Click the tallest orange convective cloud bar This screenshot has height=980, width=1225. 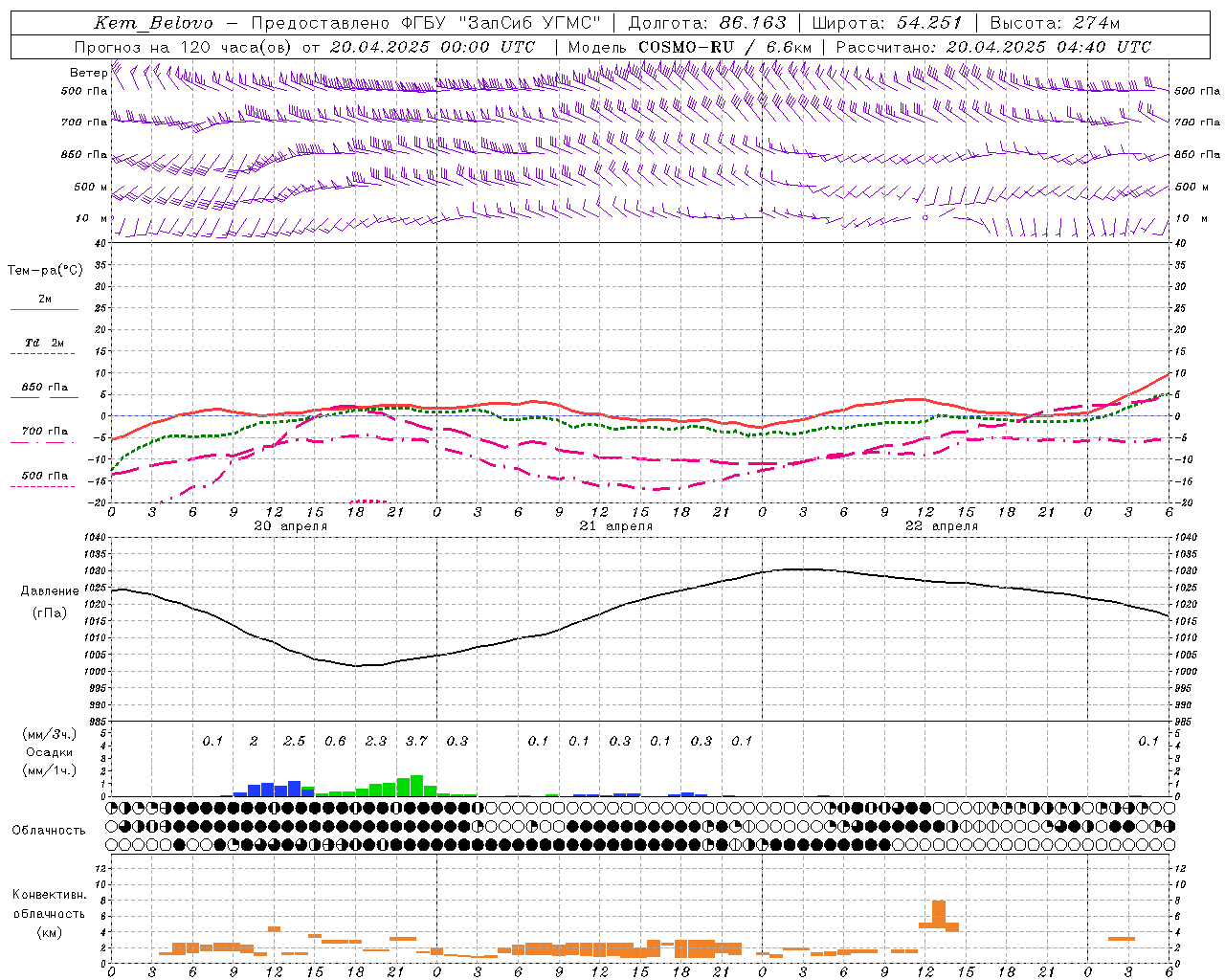(x=938, y=914)
